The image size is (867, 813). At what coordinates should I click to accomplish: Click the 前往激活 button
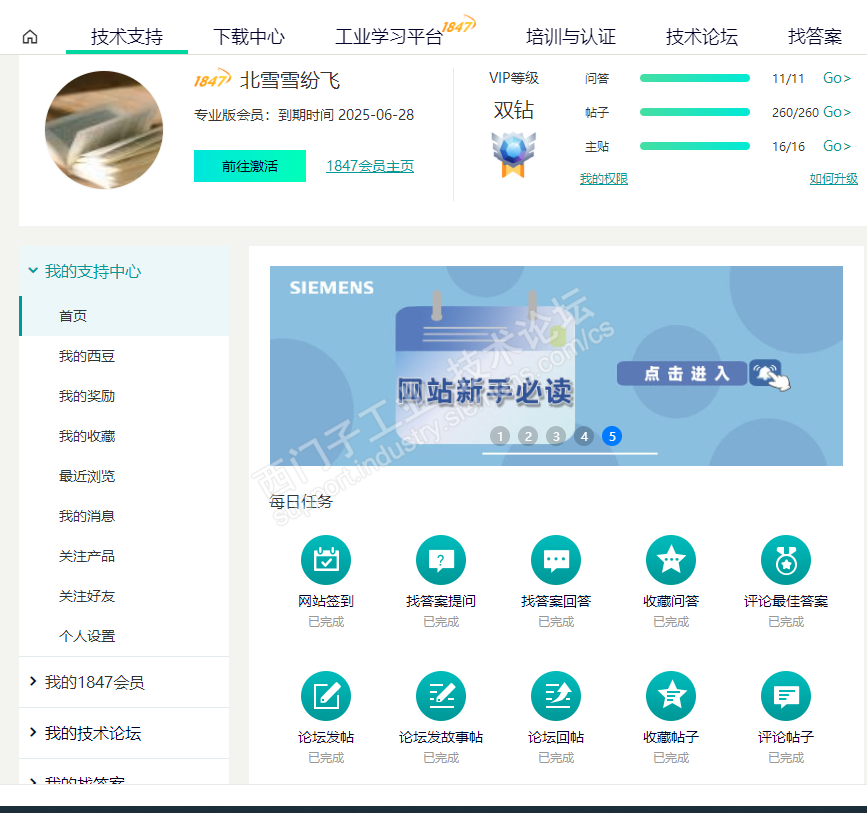coord(250,166)
